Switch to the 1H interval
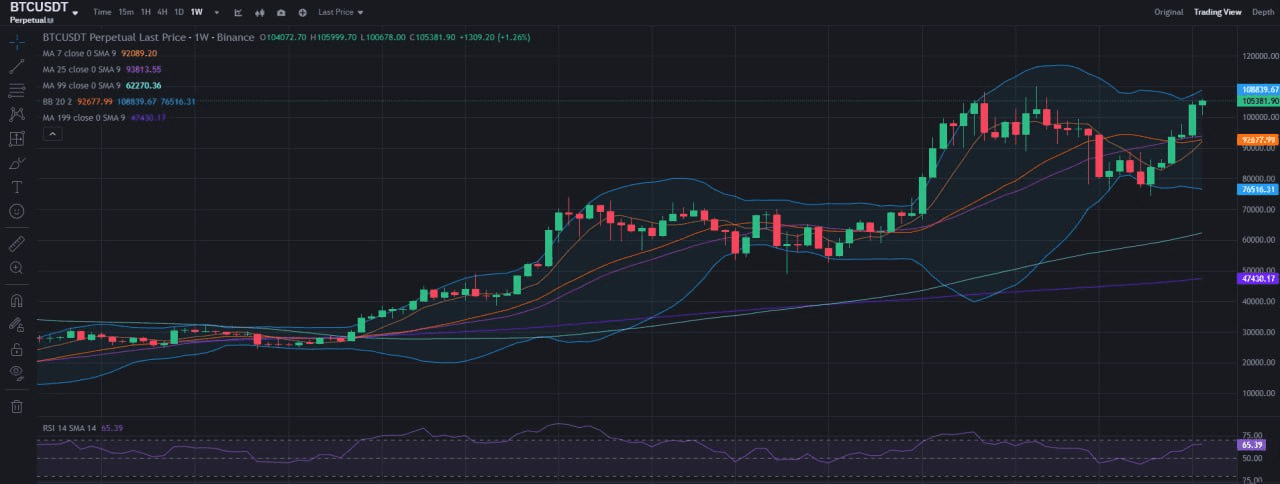Screen dimensions: 1280x484 pyautogui.click(x=146, y=12)
